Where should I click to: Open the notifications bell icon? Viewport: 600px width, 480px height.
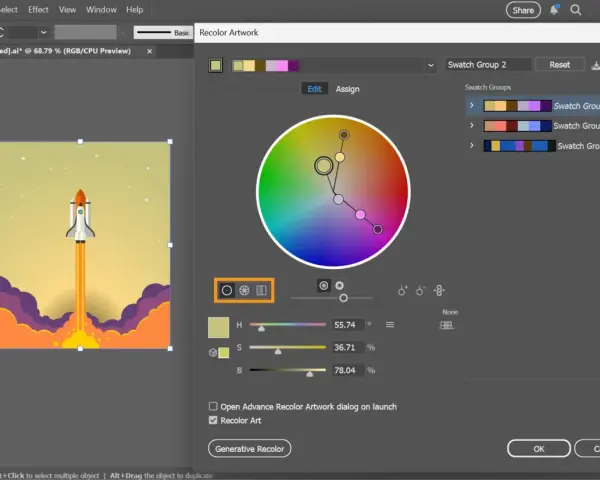pos(554,10)
